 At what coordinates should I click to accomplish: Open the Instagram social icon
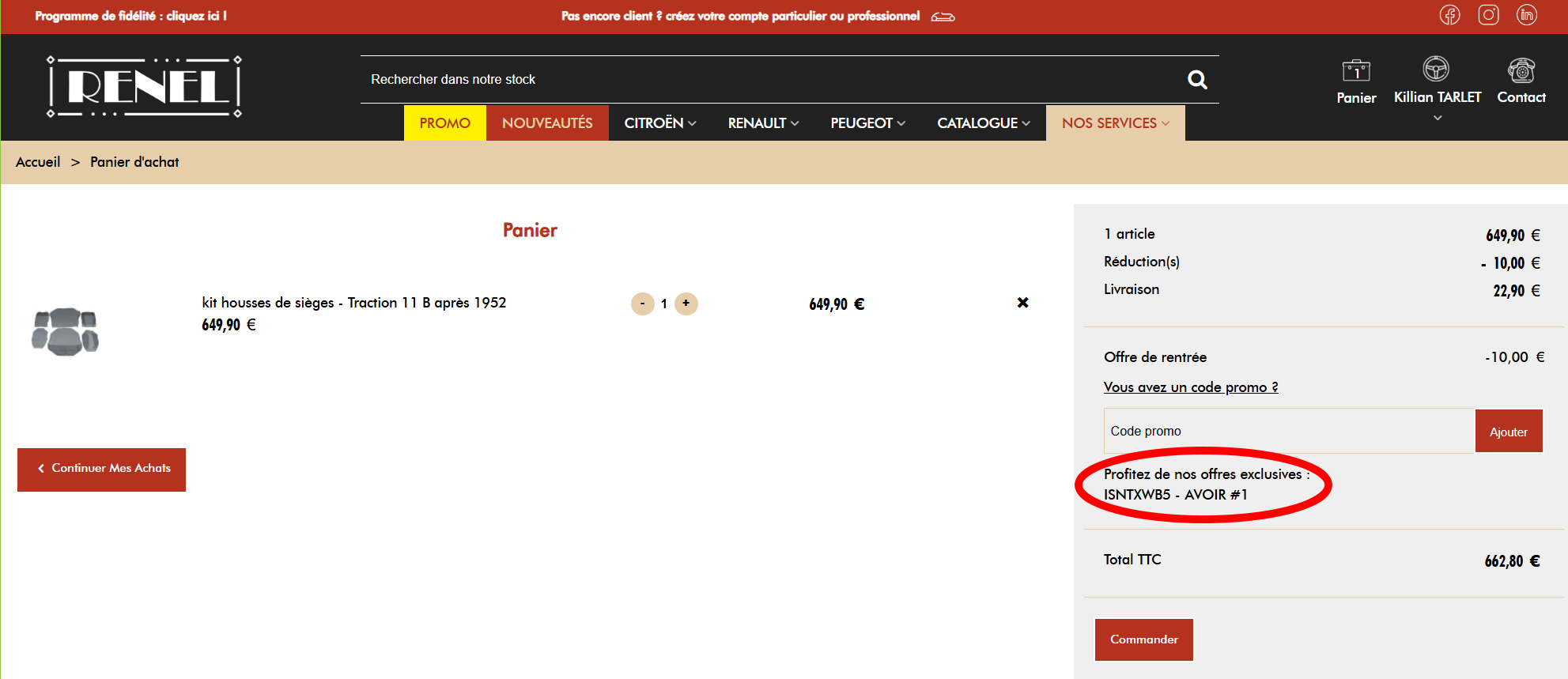[x=1488, y=15]
